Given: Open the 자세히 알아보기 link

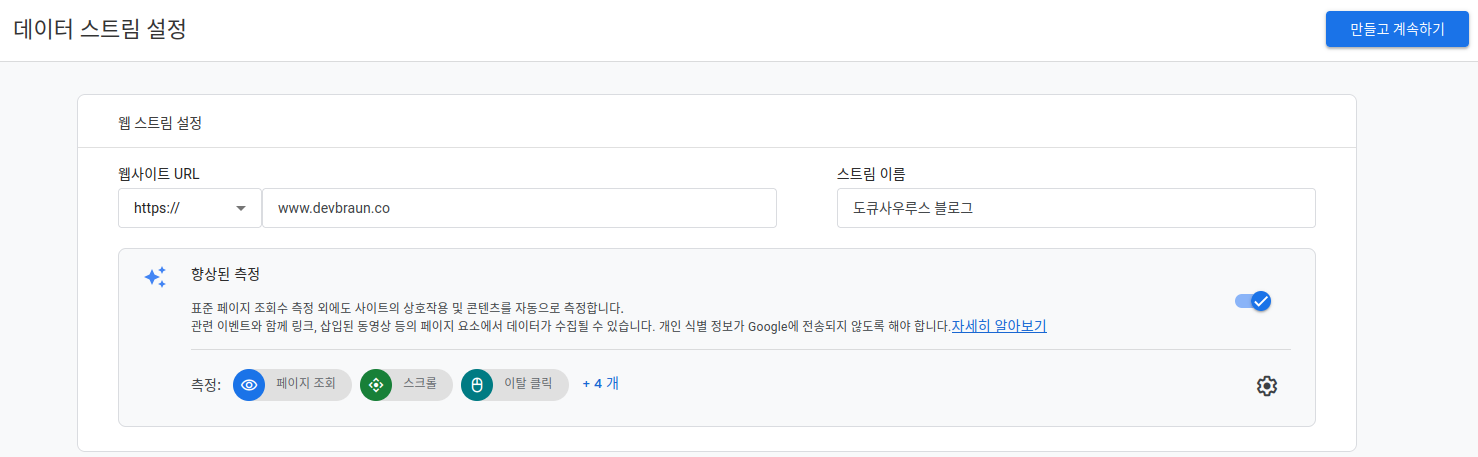Looking at the screenshot, I should pyautogui.click(x=998, y=326).
